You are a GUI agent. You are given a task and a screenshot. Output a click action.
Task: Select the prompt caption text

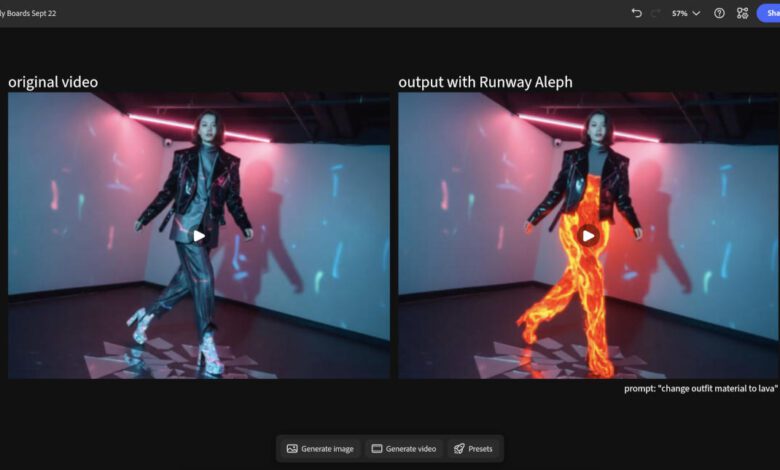tap(701, 388)
